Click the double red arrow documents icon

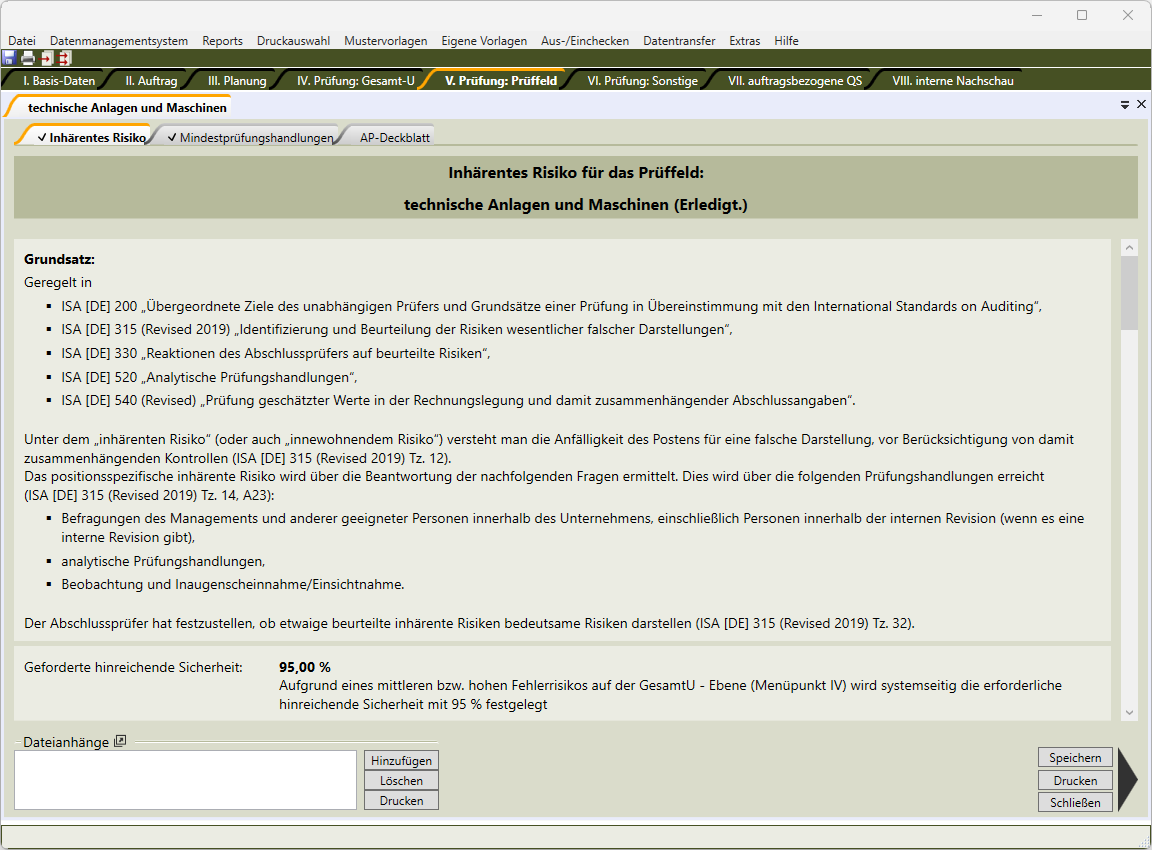(64, 58)
